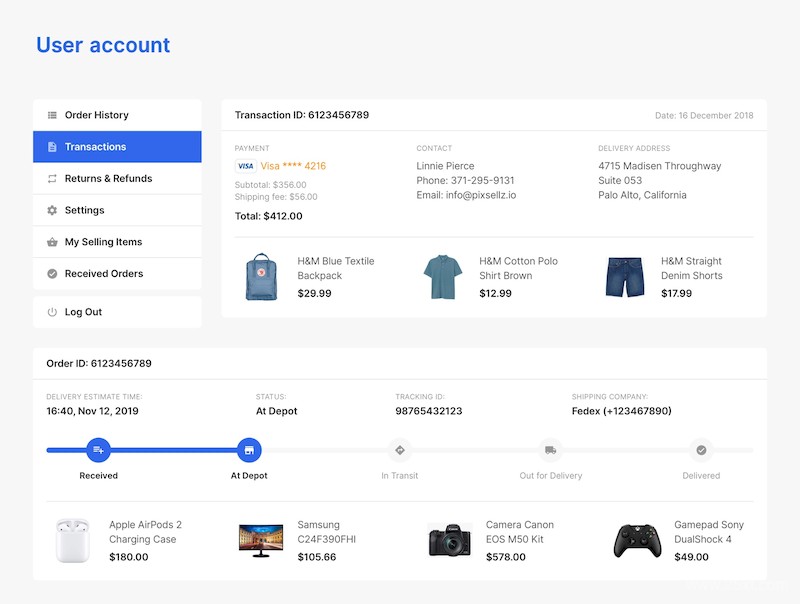Click the Received Orders checkmark icon
The width and height of the screenshot is (800, 604).
point(52,273)
